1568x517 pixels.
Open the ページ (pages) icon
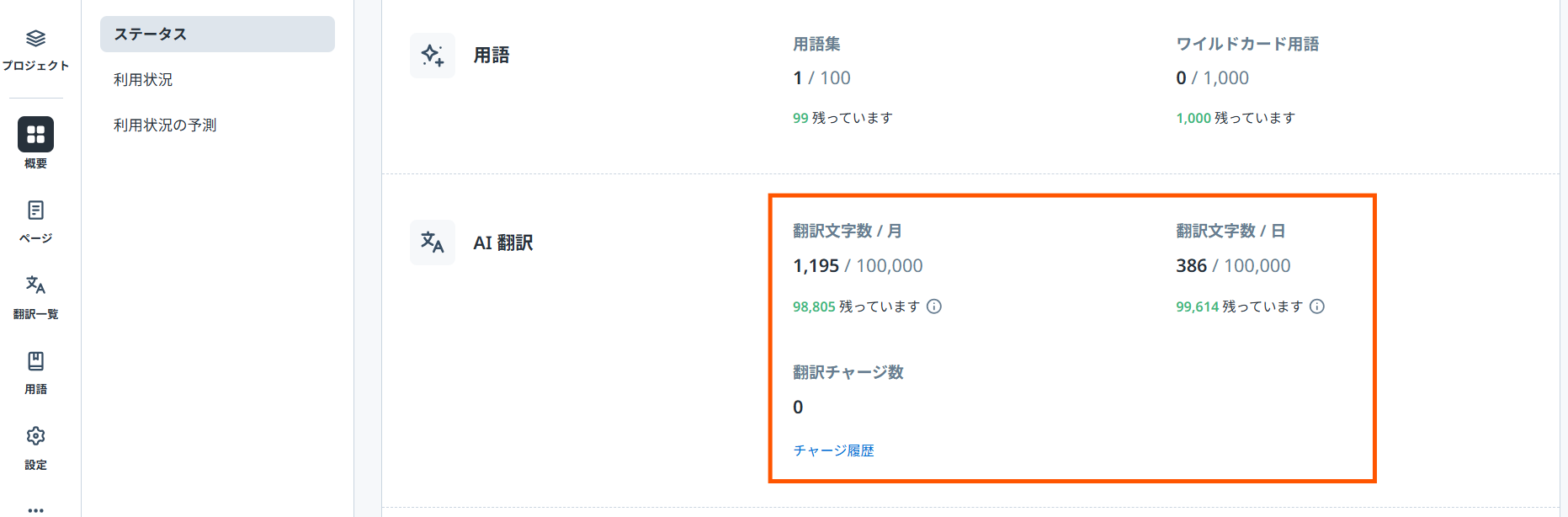point(35,210)
